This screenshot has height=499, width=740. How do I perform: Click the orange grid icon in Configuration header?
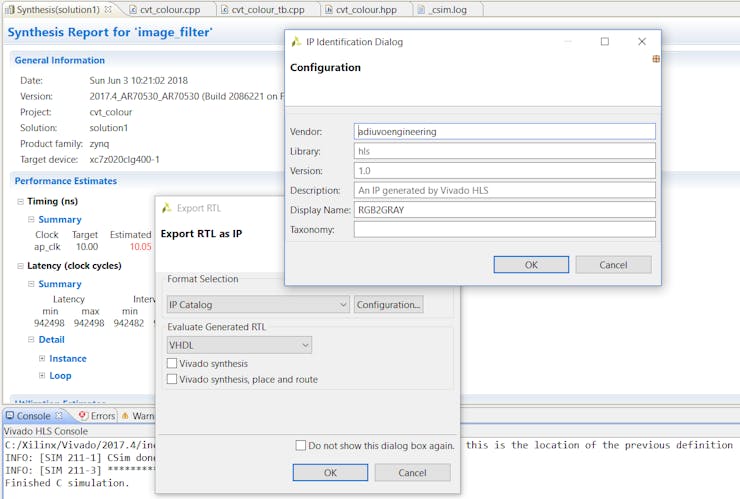click(x=656, y=59)
